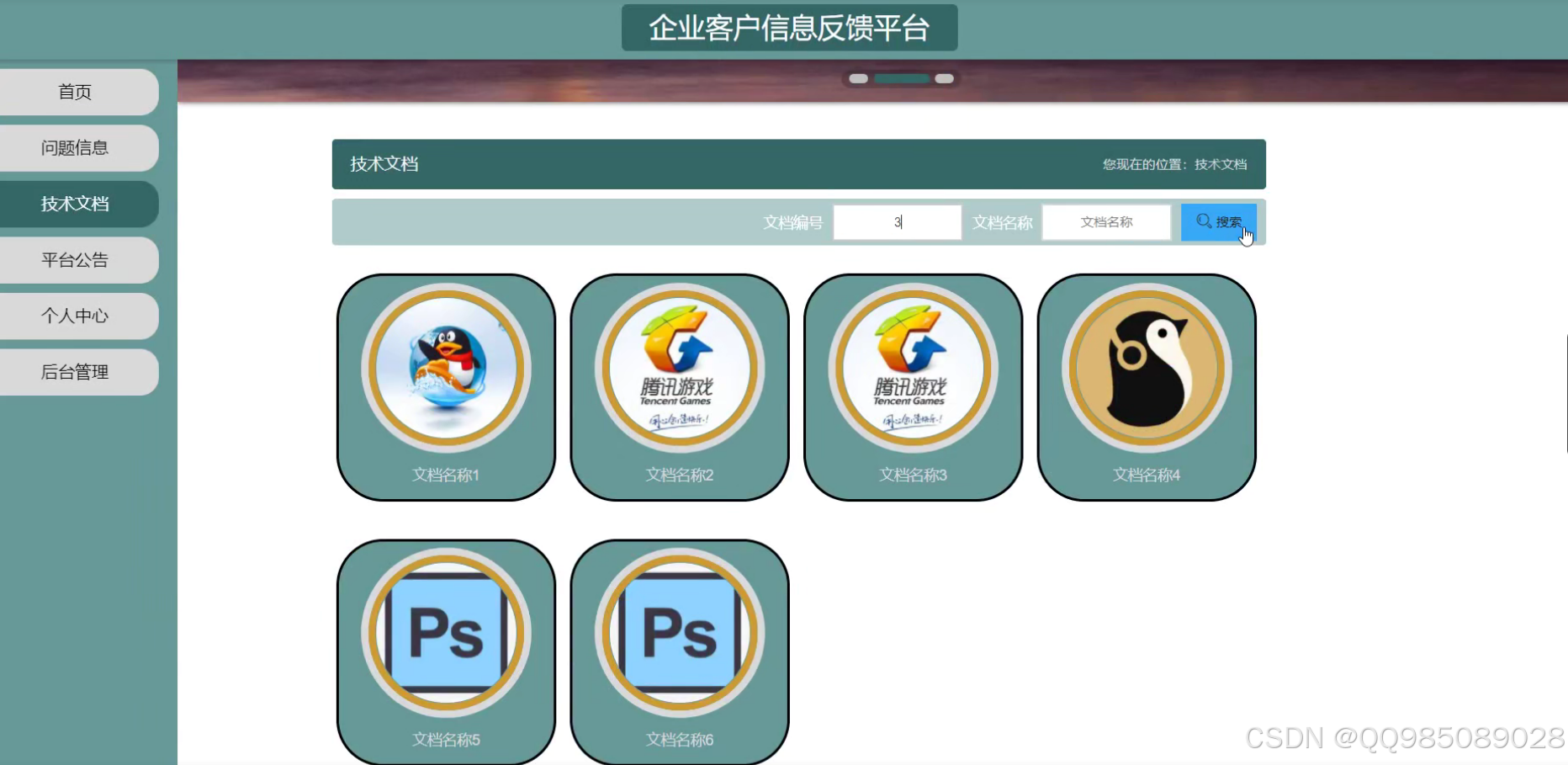1568x765 pixels.
Task: Click the Tencent Games icon on 文档名称3
Action: [913, 368]
